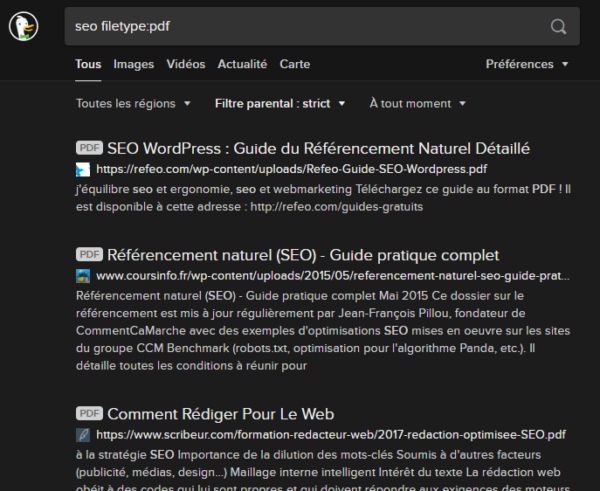Open SEO WordPress Guide du Référencement result
The height and width of the screenshot is (491, 600).
point(318,148)
